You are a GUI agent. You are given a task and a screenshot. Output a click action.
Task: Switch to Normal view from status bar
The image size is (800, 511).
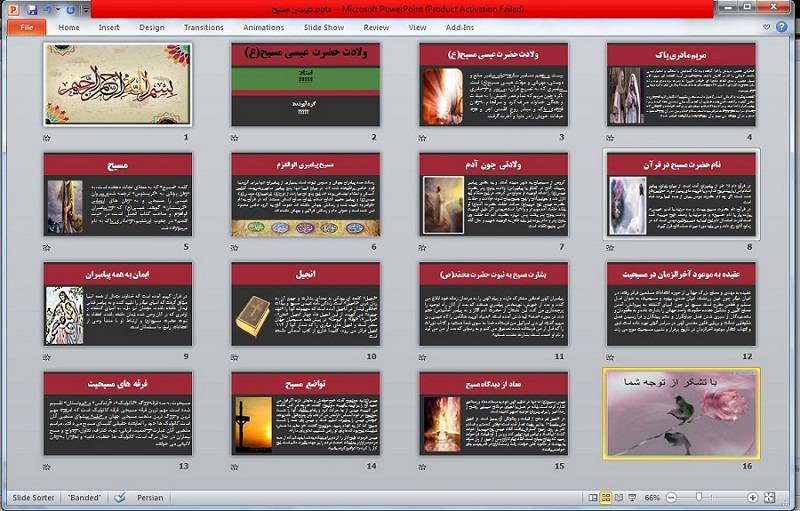tap(592, 497)
